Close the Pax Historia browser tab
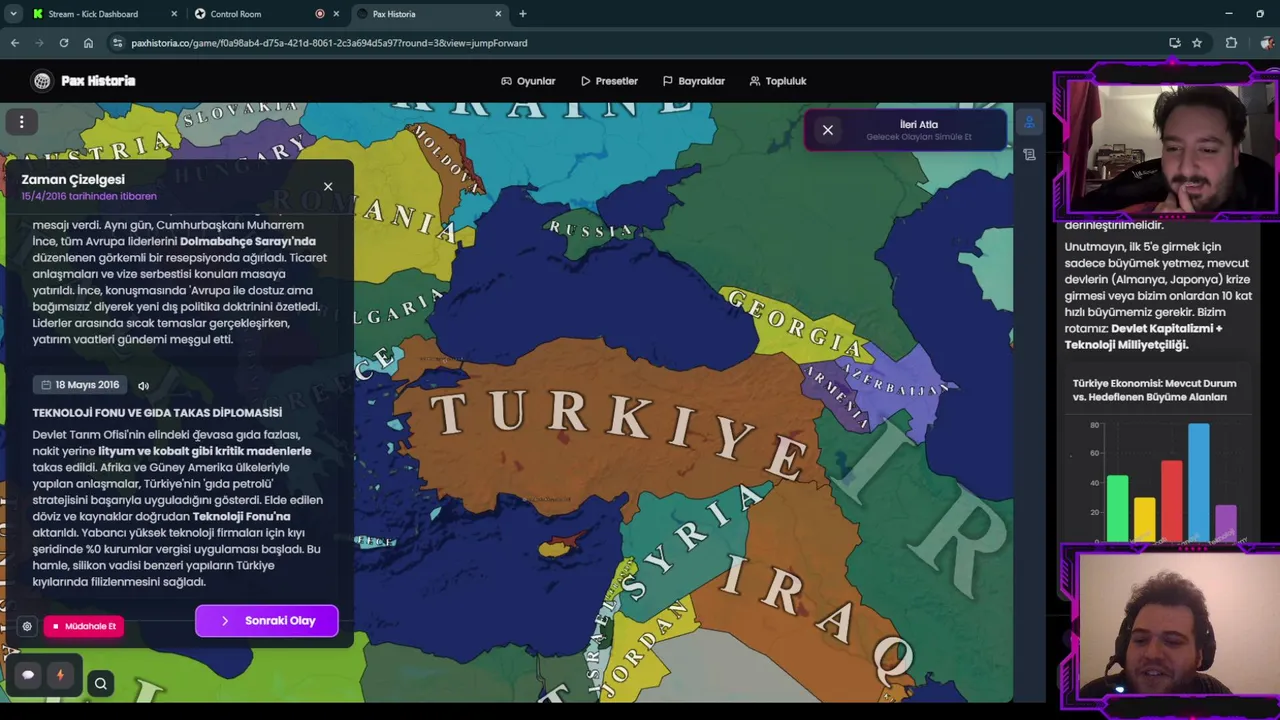Viewport: 1280px width, 720px height. (x=499, y=14)
